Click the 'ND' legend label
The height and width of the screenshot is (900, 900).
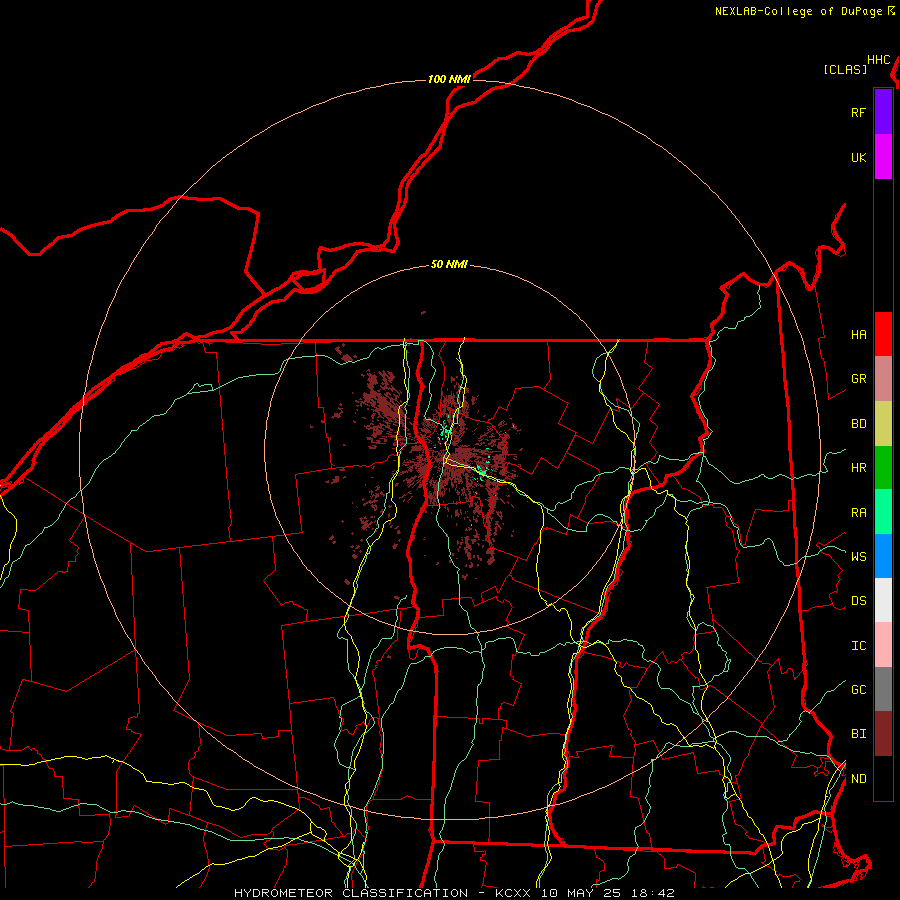click(858, 778)
